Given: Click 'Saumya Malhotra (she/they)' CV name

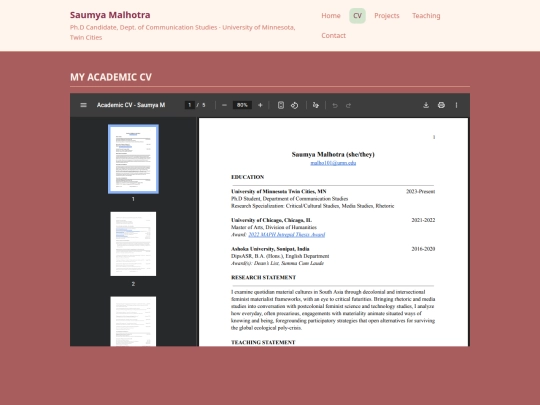Looking at the screenshot, I should point(333,154).
